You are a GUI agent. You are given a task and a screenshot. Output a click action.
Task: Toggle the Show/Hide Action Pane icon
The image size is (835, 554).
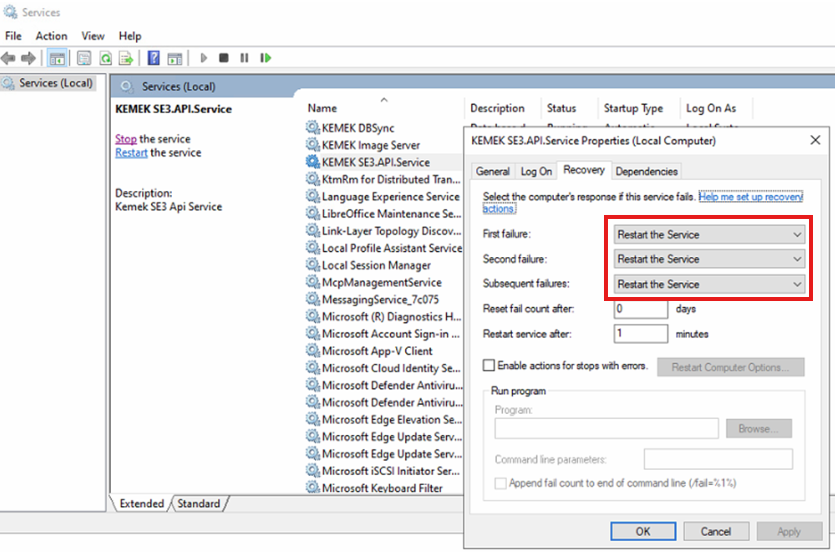coord(175,58)
